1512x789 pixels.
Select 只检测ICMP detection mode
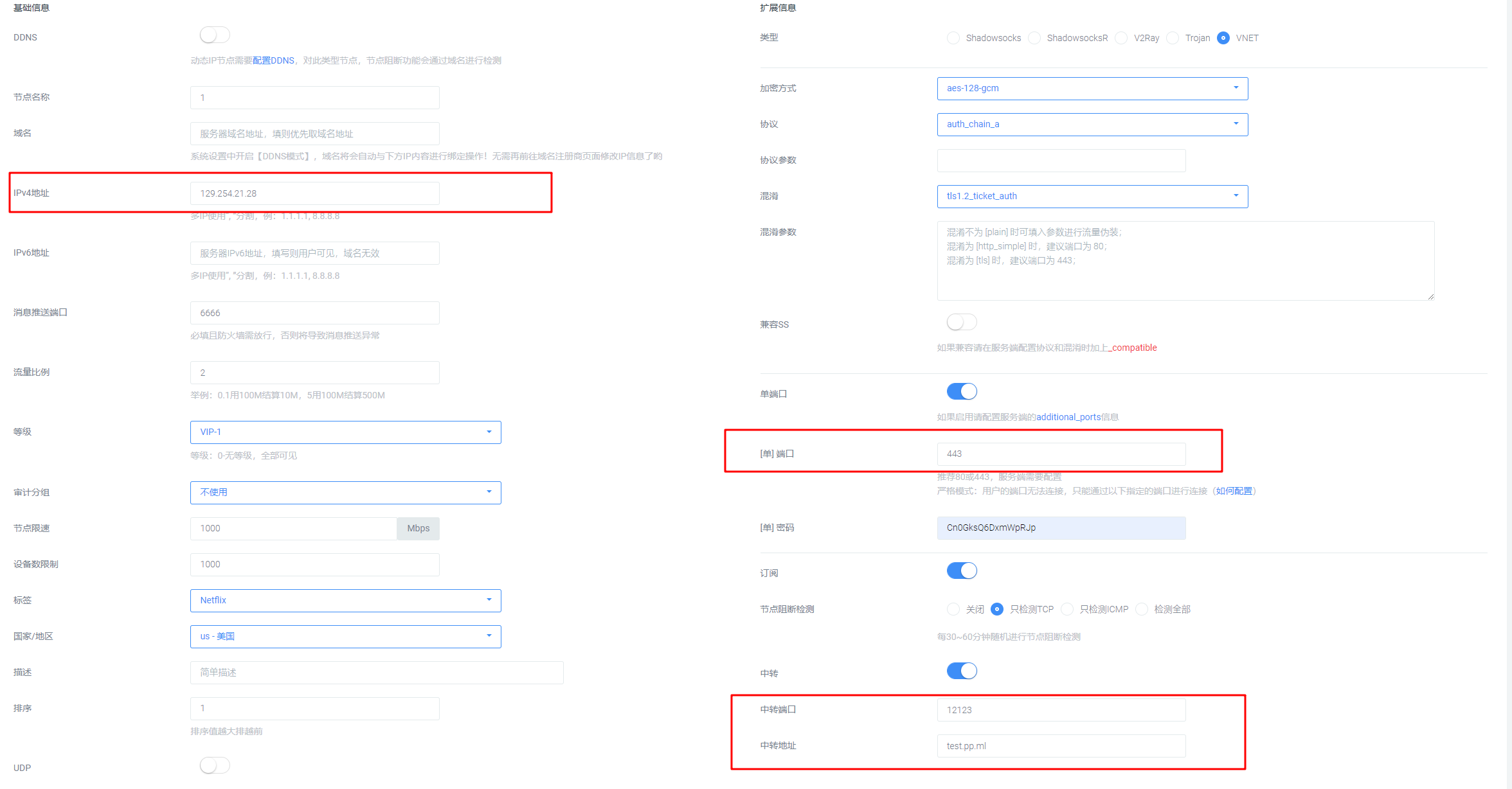click(1067, 609)
